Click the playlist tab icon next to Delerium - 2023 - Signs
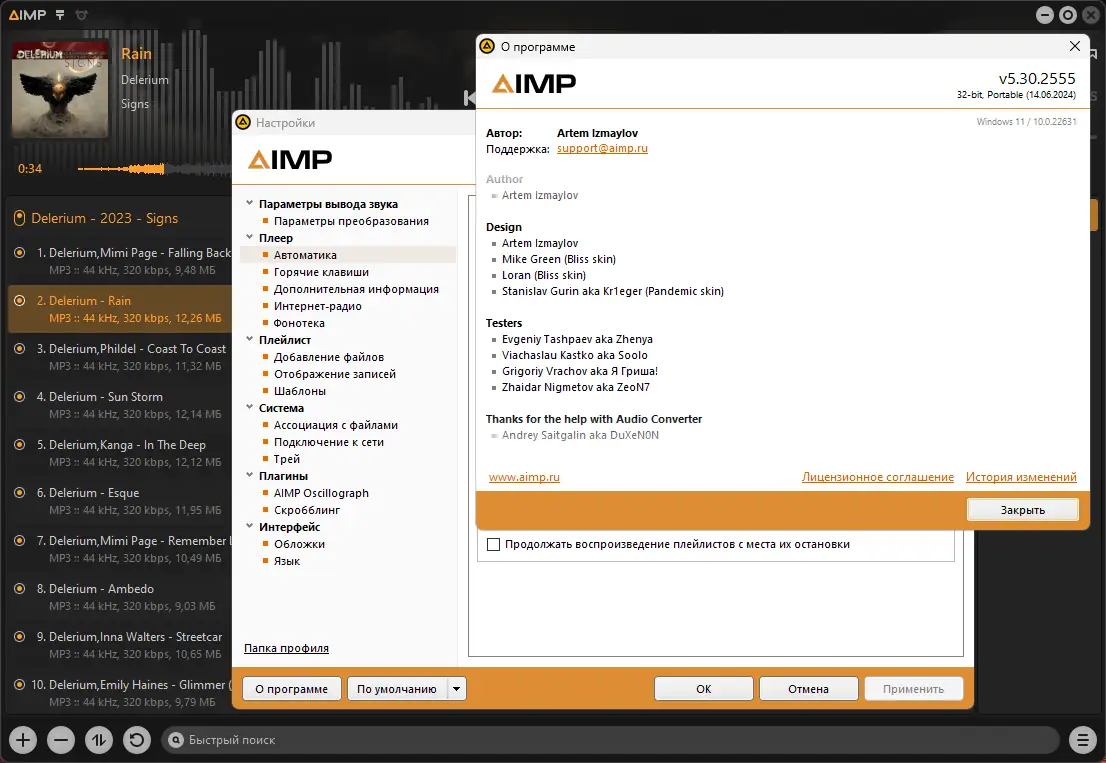The height and width of the screenshot is (763, 1106). (20, 219)
